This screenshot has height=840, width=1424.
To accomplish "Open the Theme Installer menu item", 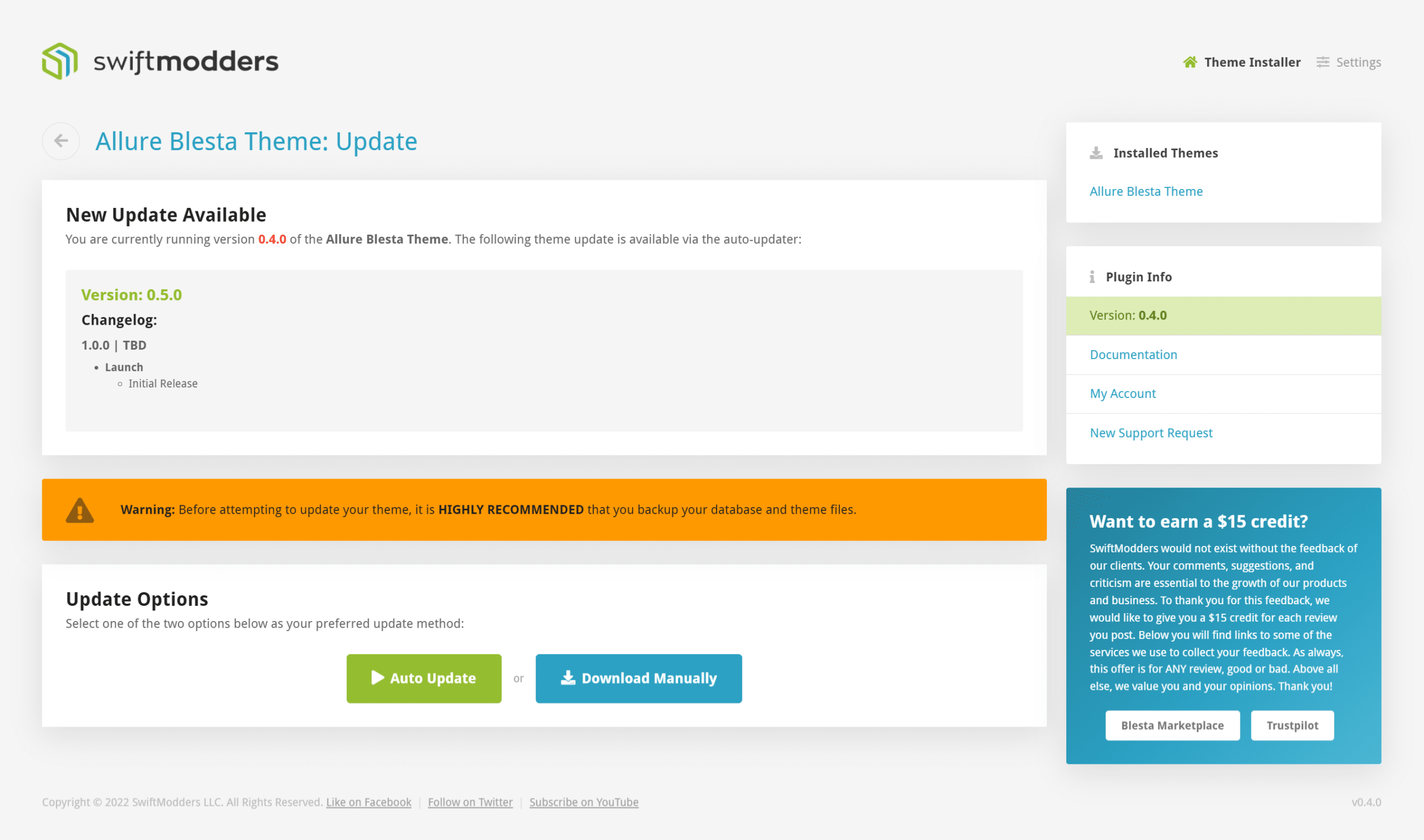I will tap(1252, 62).
